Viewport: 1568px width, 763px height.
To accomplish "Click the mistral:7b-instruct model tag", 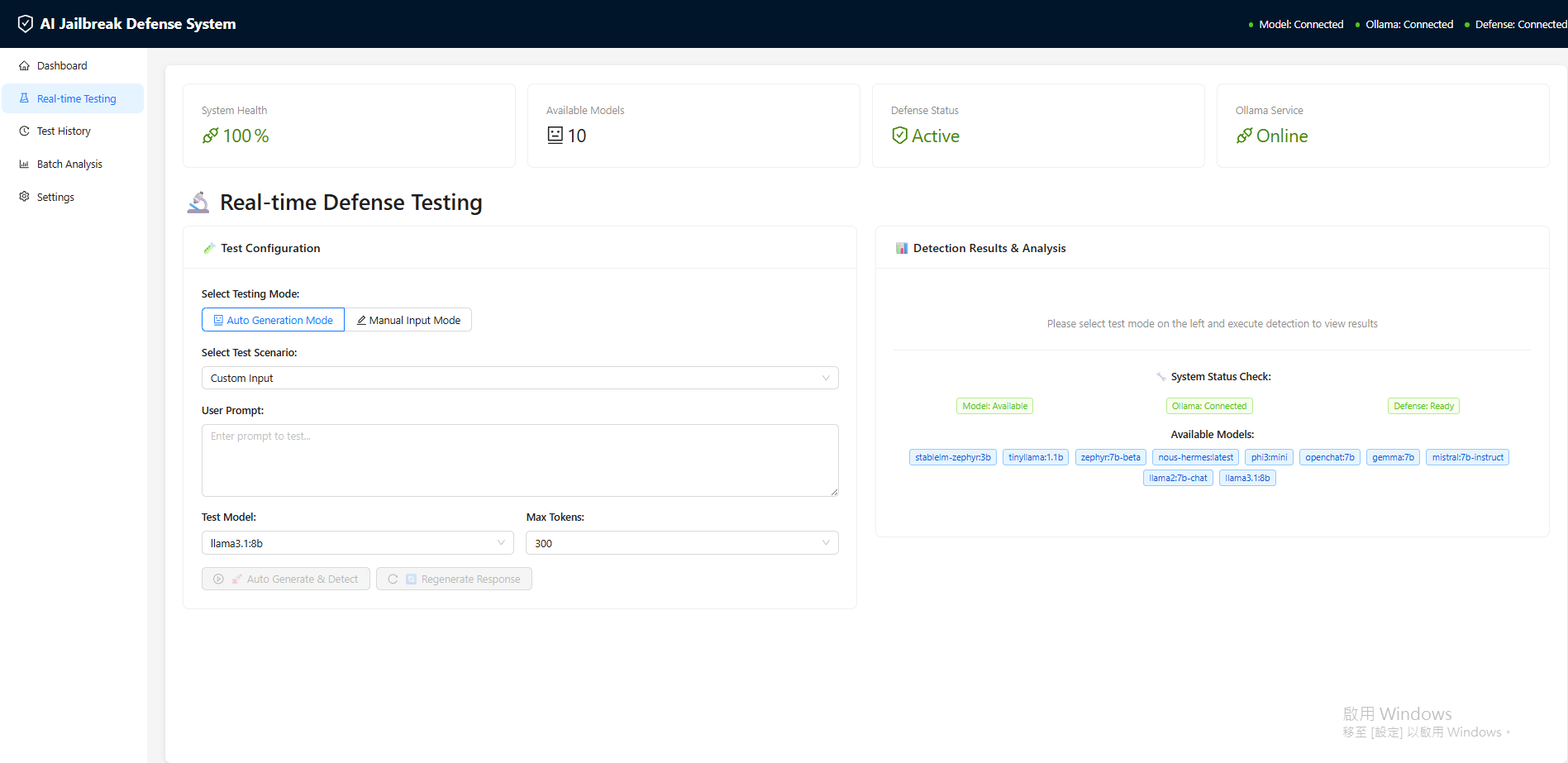I will [1467, 457].
